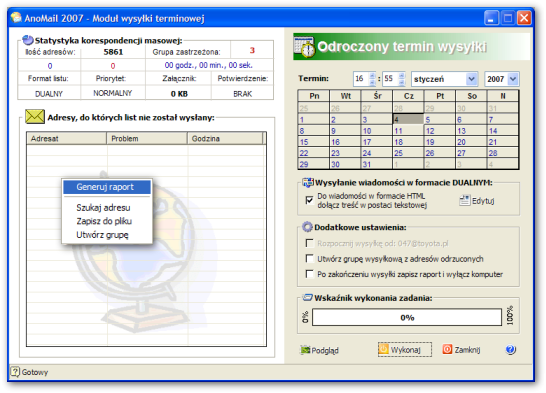The width and height of the screenshot is (546, 393).
Task: Click the status bar help icon
Action: [x=15, y=372]
